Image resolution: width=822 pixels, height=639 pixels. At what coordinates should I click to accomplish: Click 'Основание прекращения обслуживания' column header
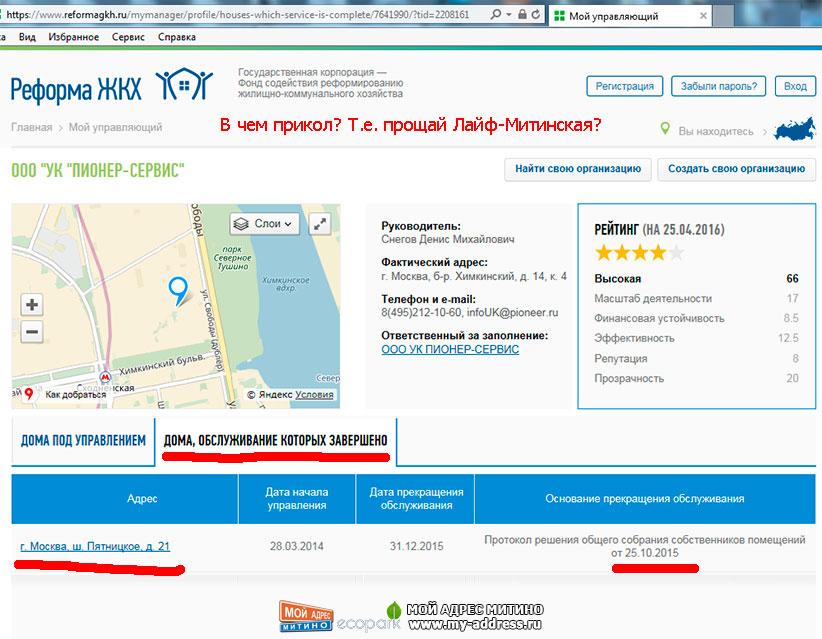point(645,499)
